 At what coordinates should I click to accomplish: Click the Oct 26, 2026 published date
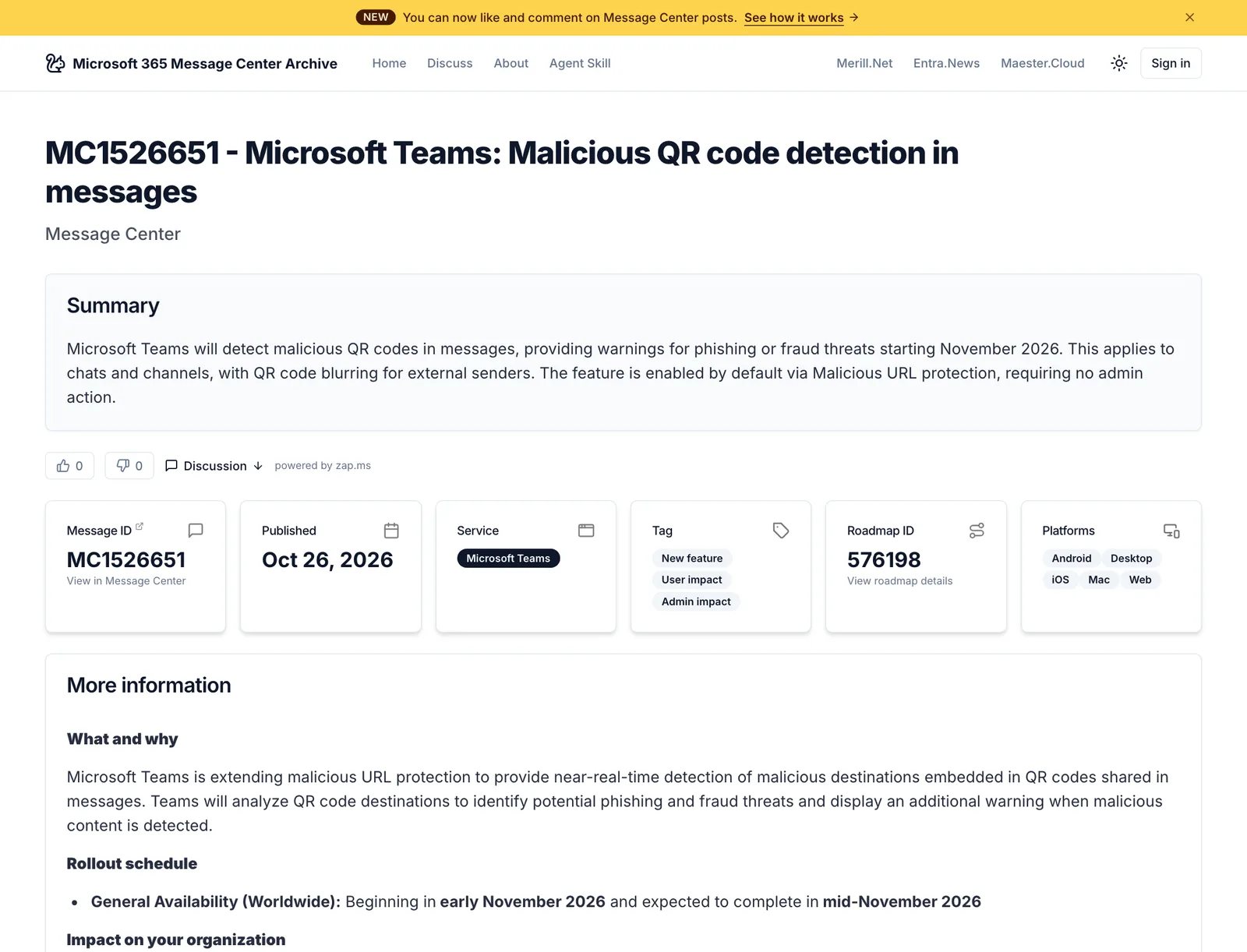(x=327, y=559)
